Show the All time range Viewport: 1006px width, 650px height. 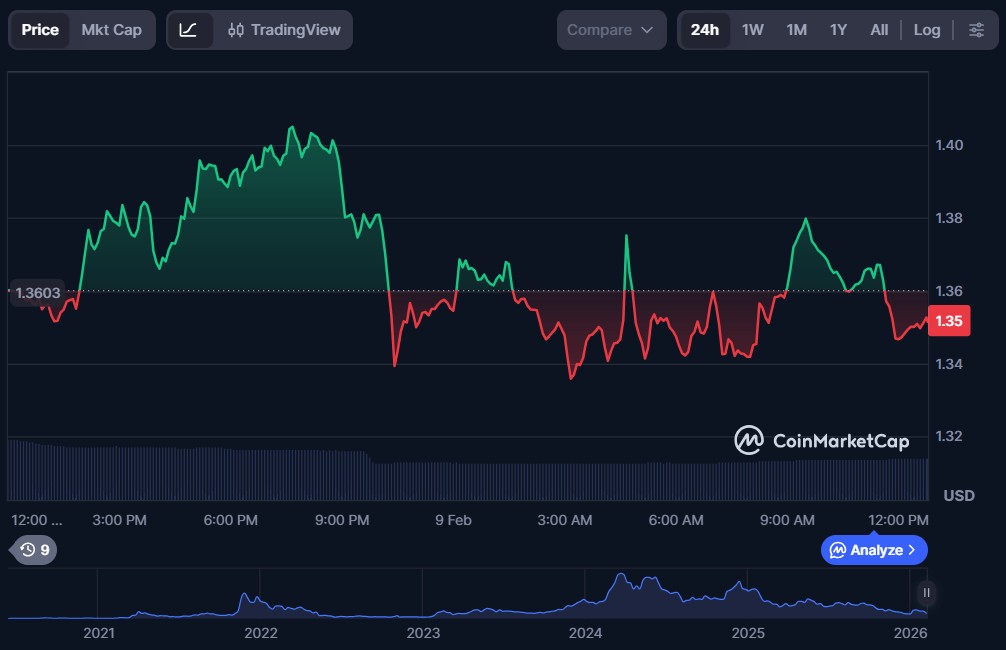[x=879, y=30]
